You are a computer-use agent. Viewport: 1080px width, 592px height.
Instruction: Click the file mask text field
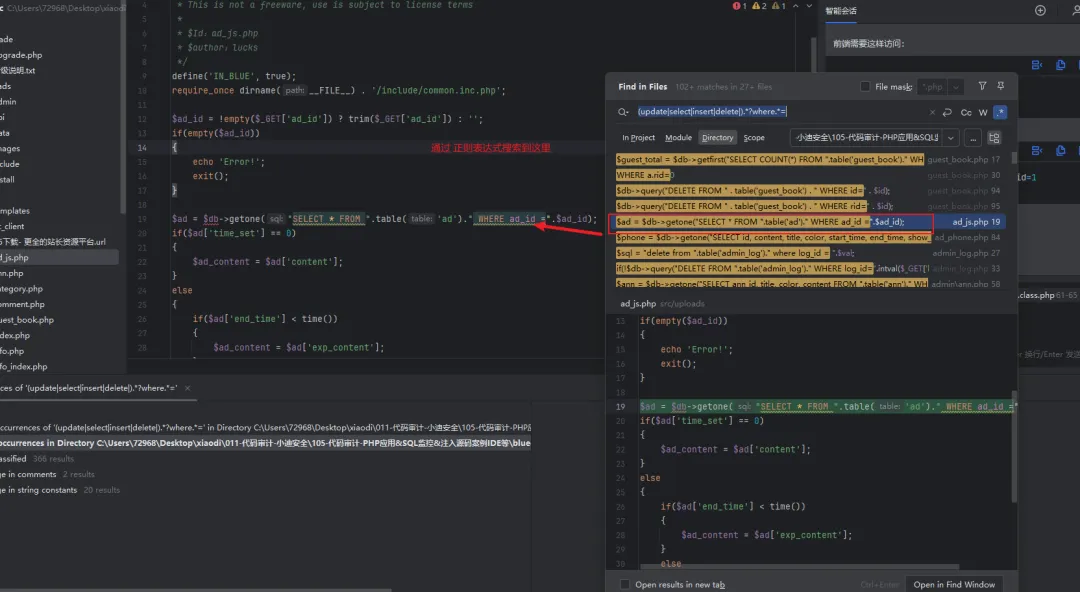tap(933, 87)
